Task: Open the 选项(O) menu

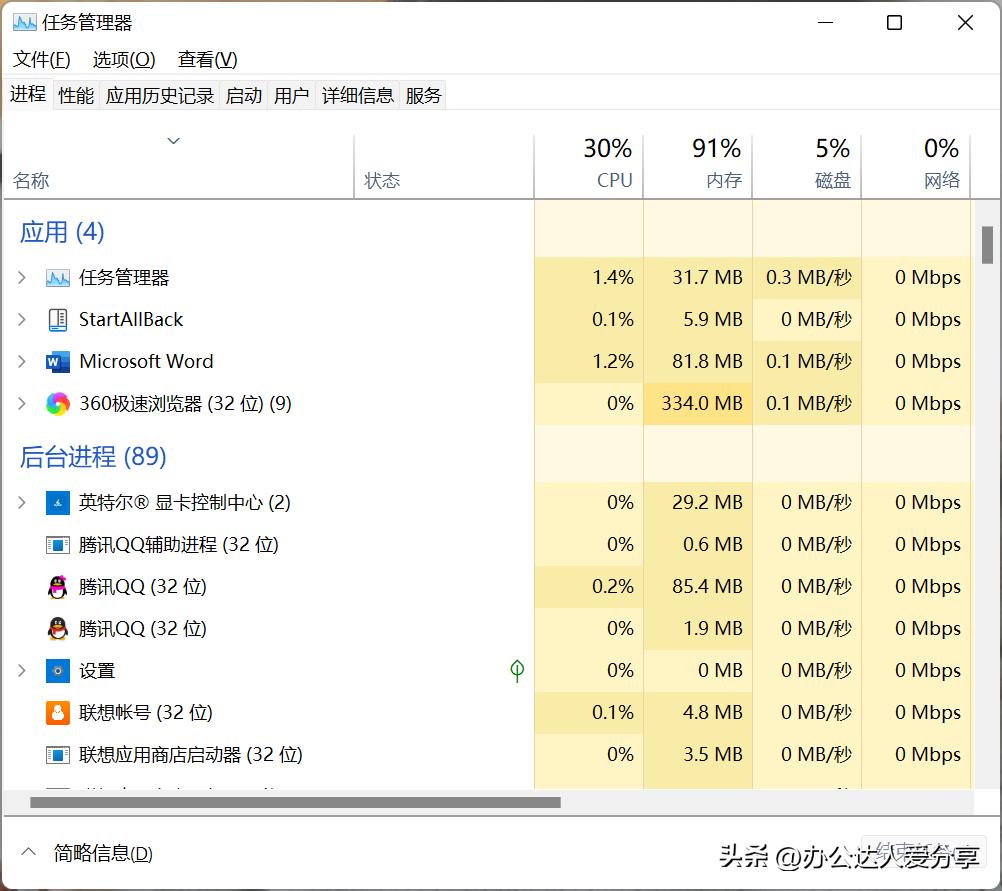Action: pos(123,59)
